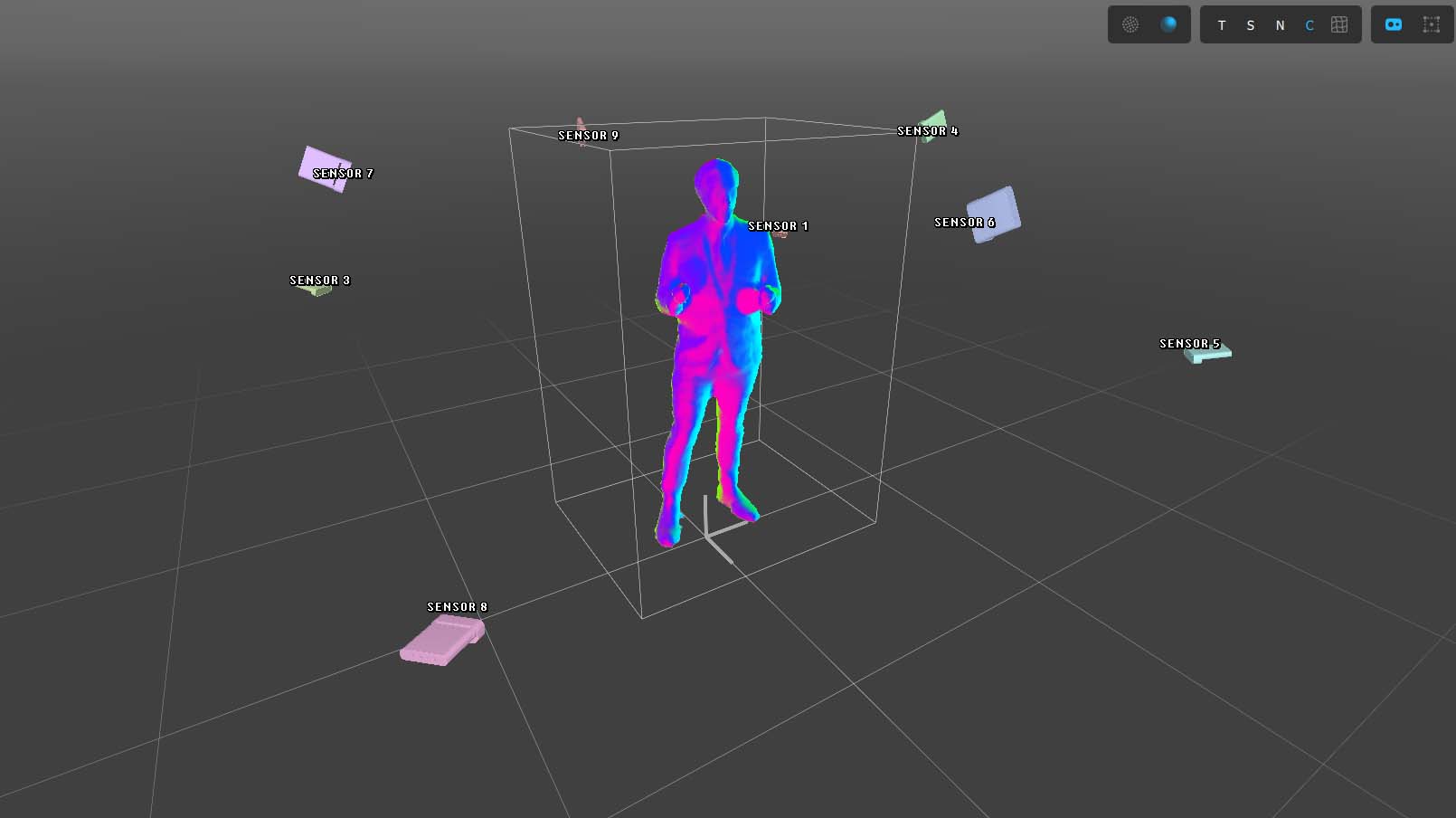This screenshot has width=1456, height=818.
Task: Toggle the wireframe mesh grid icon
Action: click(1339, 25)
